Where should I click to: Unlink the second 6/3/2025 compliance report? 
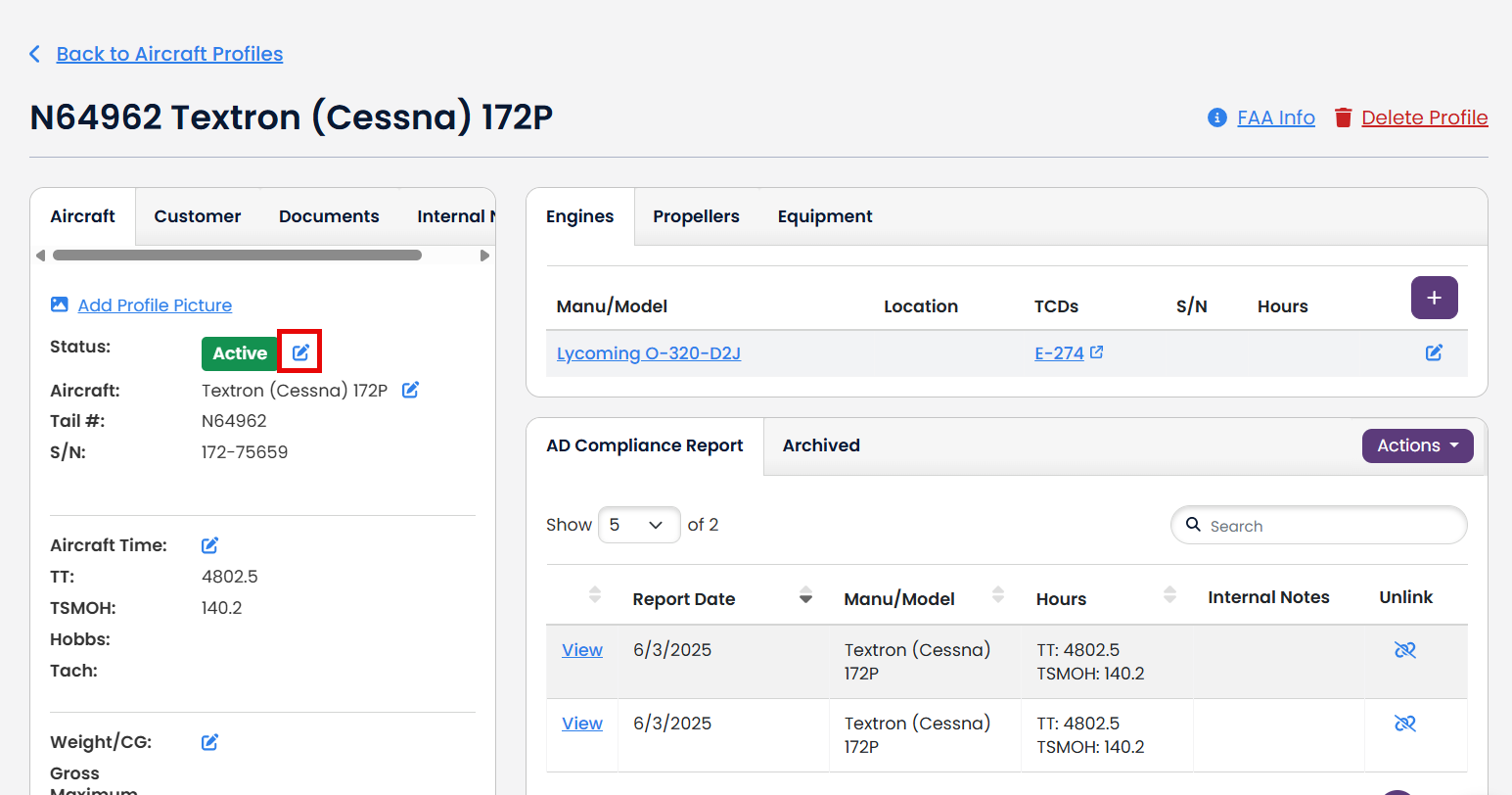point(1404,724)
